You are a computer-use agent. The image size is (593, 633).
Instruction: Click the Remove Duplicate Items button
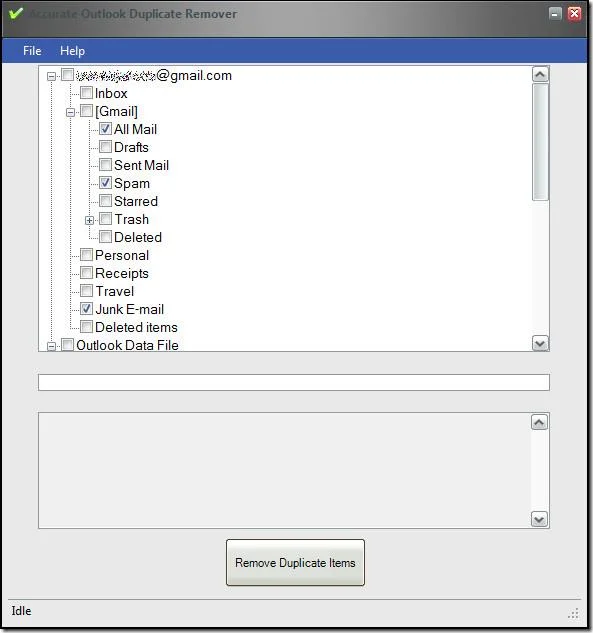point(295,562)
